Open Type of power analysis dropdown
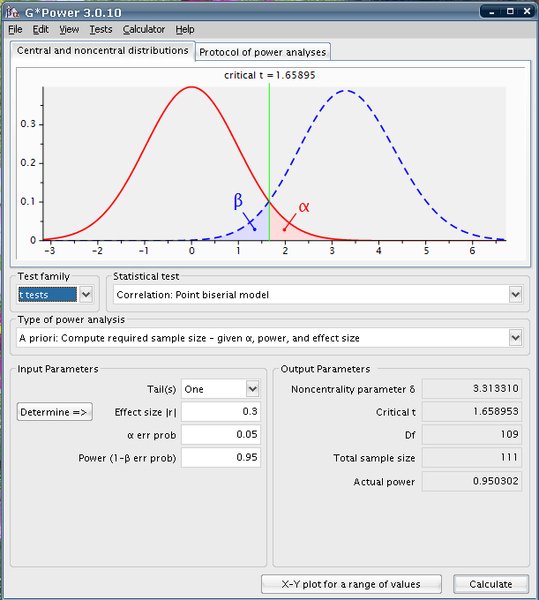Screen dimensions: 539x600 [x=515, y=338]
